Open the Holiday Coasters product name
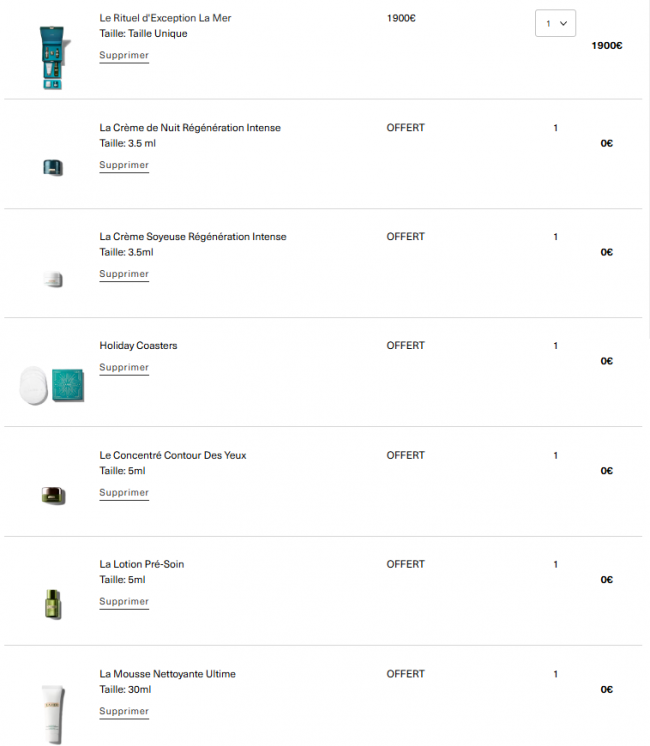Viewport: 650px width, 746px height. 138,346
